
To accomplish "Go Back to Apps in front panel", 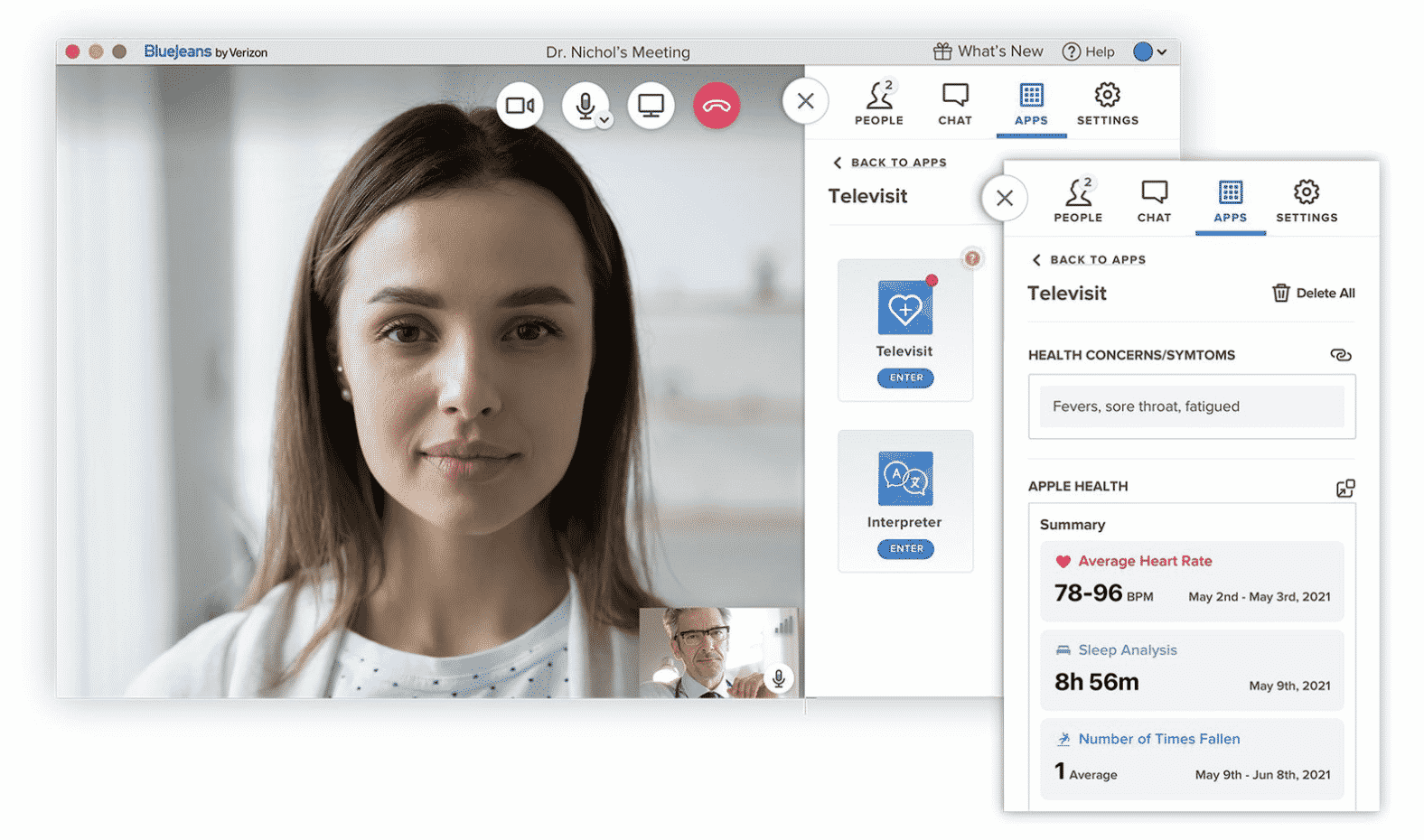I will (1089, 259).
